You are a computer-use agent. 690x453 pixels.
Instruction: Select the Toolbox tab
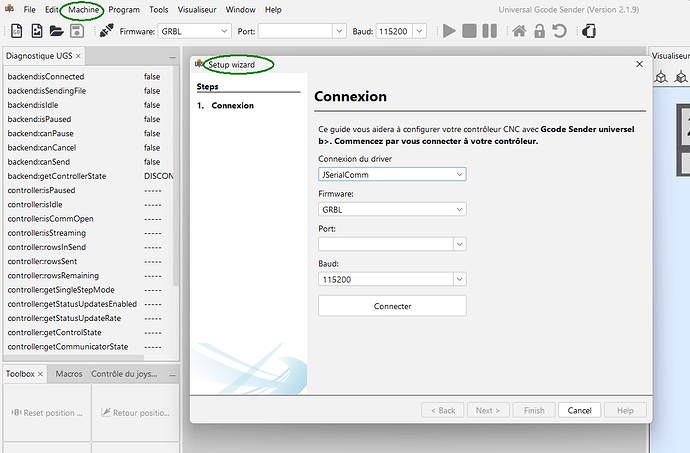coord(20,374)
